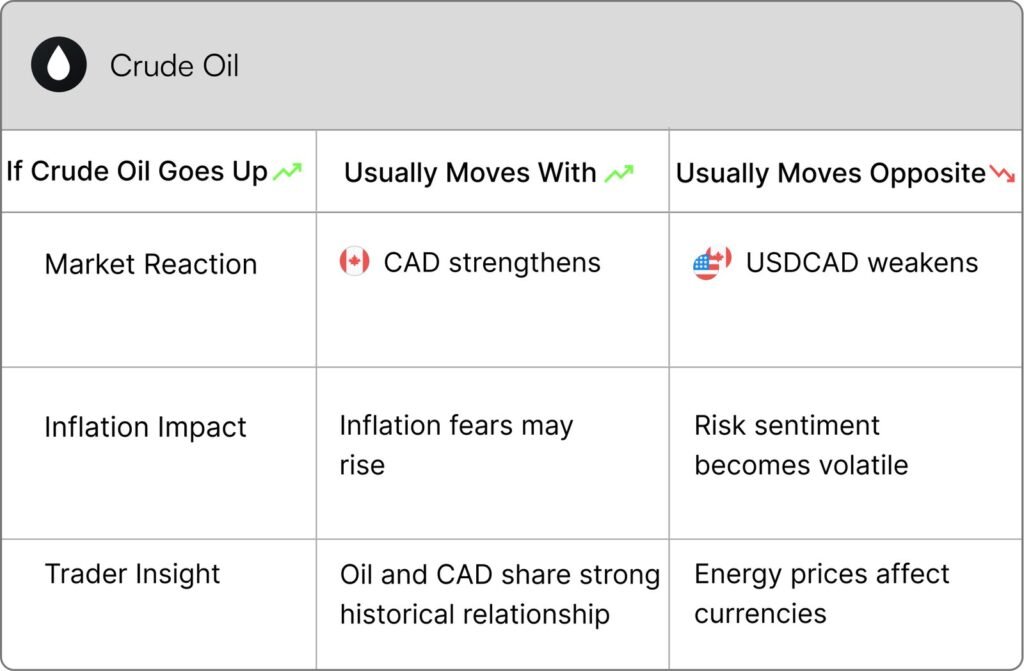This screenshot has width=1024, height=671.
Task: Click the black oil drop icon
Action: pos(59,64)
